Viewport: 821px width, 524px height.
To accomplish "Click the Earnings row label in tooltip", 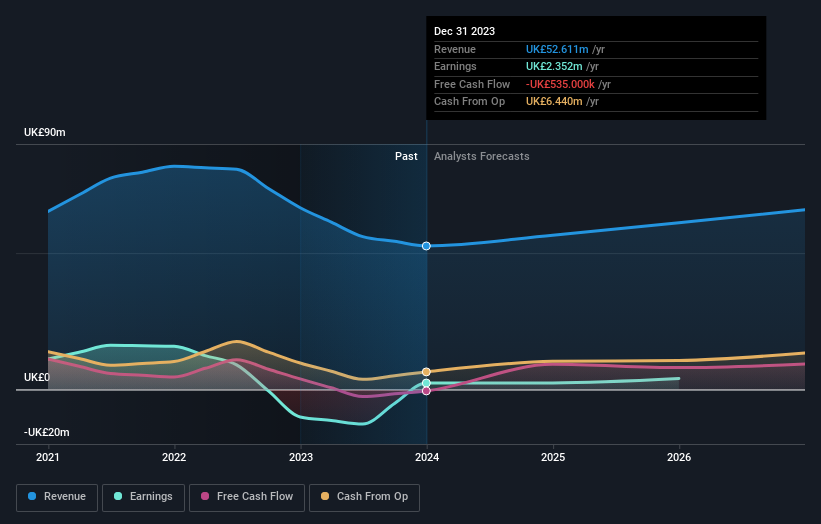I will point(456,66).
